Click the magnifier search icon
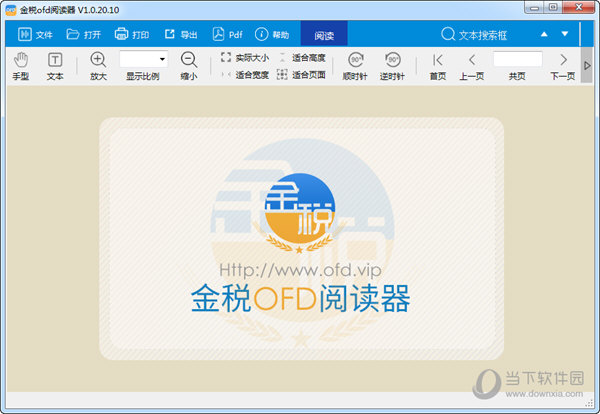 (x=448, y=34)
